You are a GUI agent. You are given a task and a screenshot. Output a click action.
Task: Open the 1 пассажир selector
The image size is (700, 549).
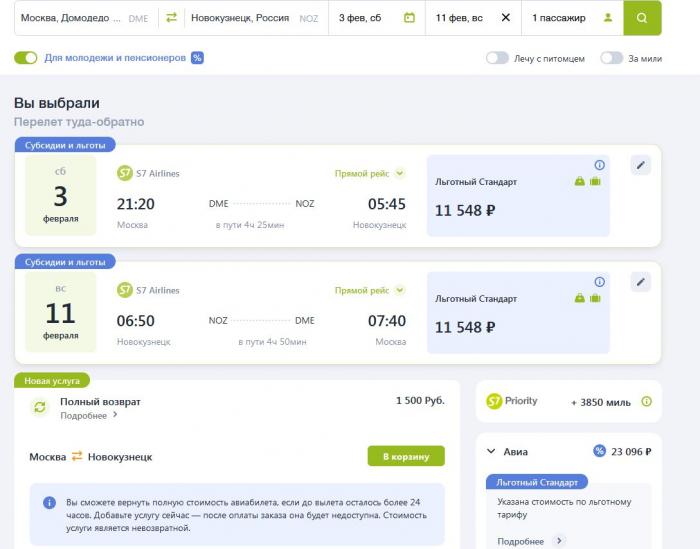pos(572,18)
